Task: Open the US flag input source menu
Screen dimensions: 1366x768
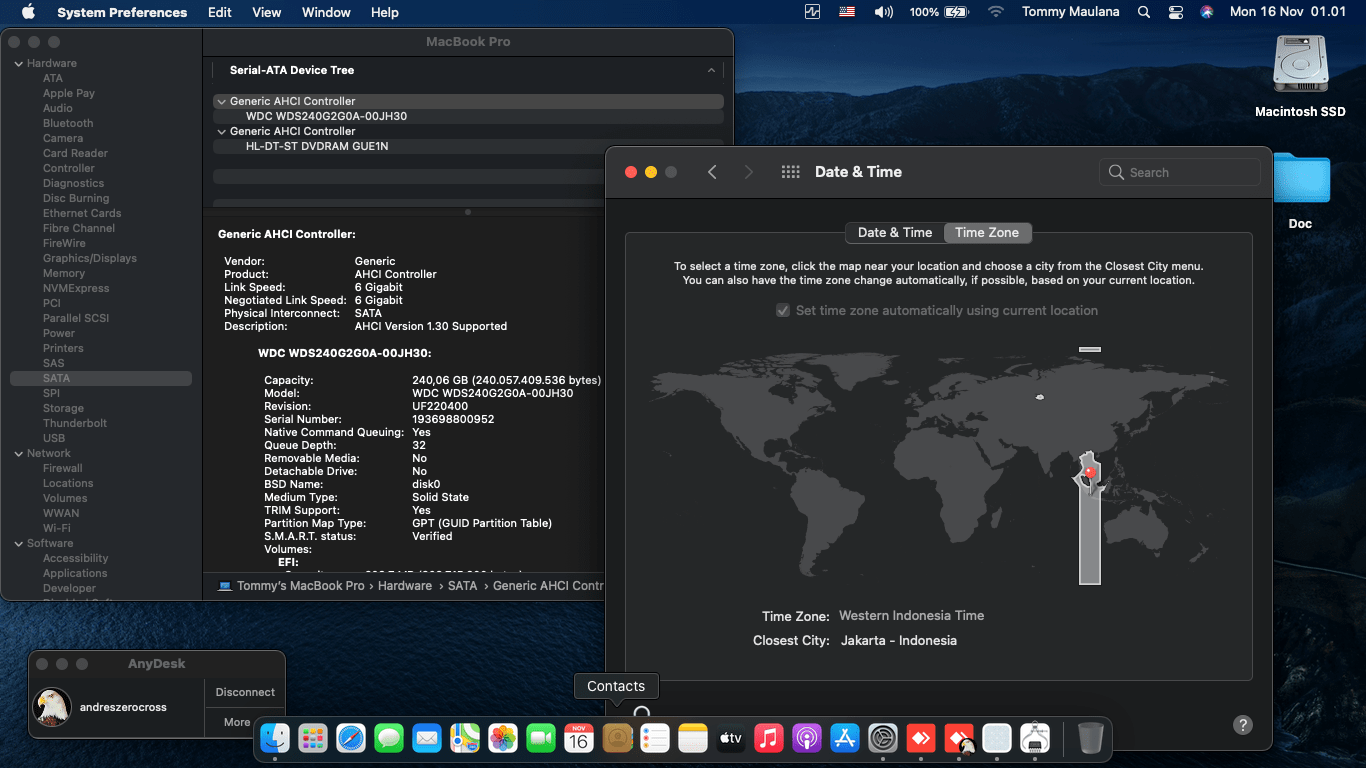Action: coord(848,12)
